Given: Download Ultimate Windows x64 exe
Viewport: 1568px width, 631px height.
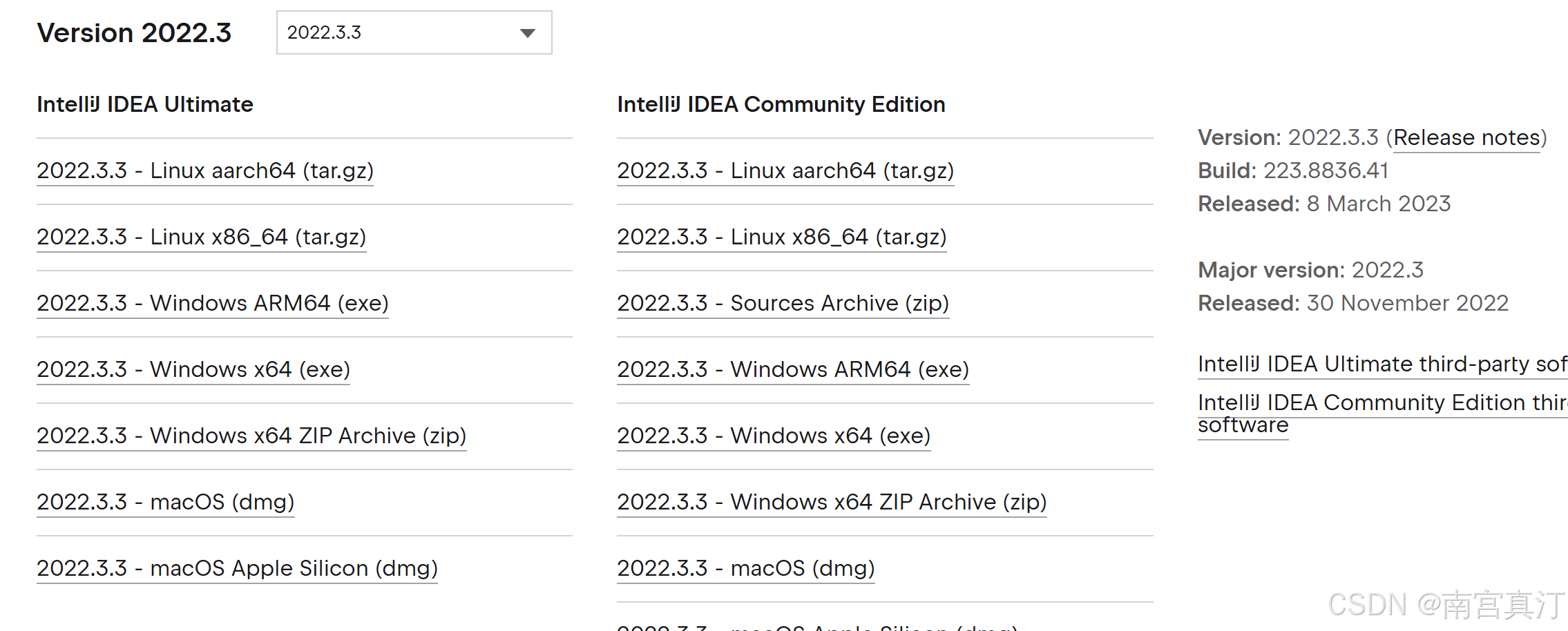Looking at the screenshot, I should click(193, 369).
